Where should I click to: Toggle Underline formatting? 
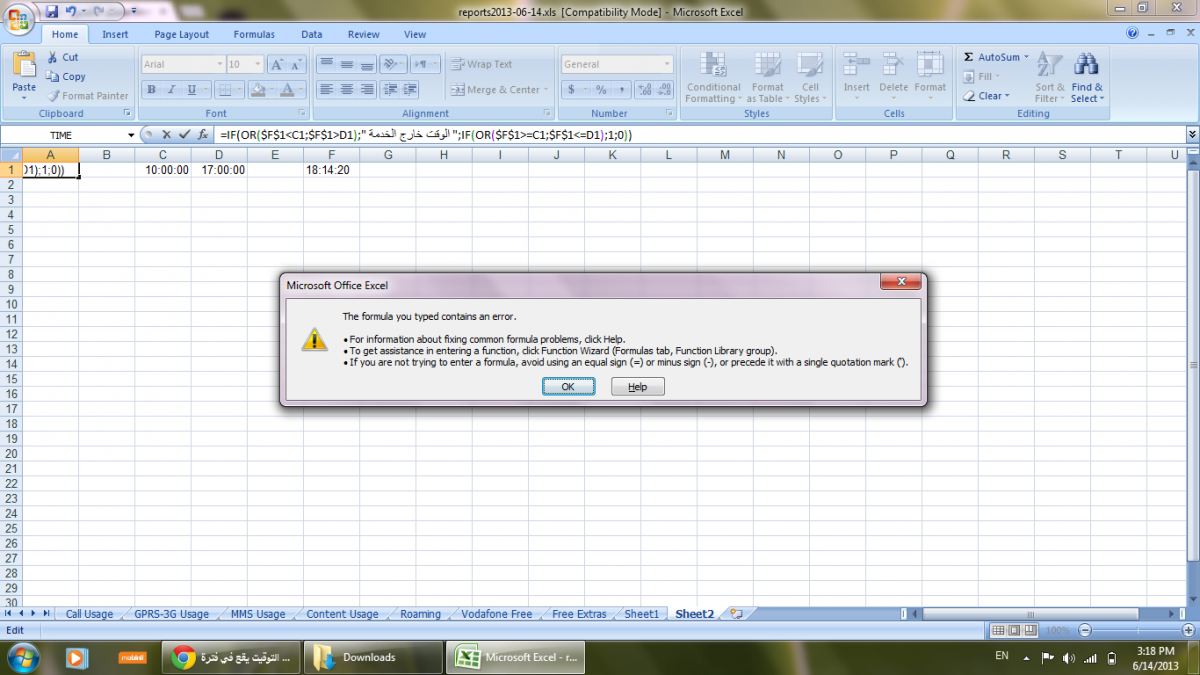pos(192,90)
